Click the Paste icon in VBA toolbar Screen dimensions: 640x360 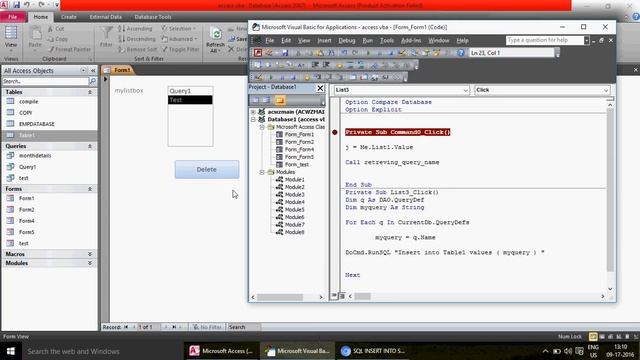(x=320, y=53)
